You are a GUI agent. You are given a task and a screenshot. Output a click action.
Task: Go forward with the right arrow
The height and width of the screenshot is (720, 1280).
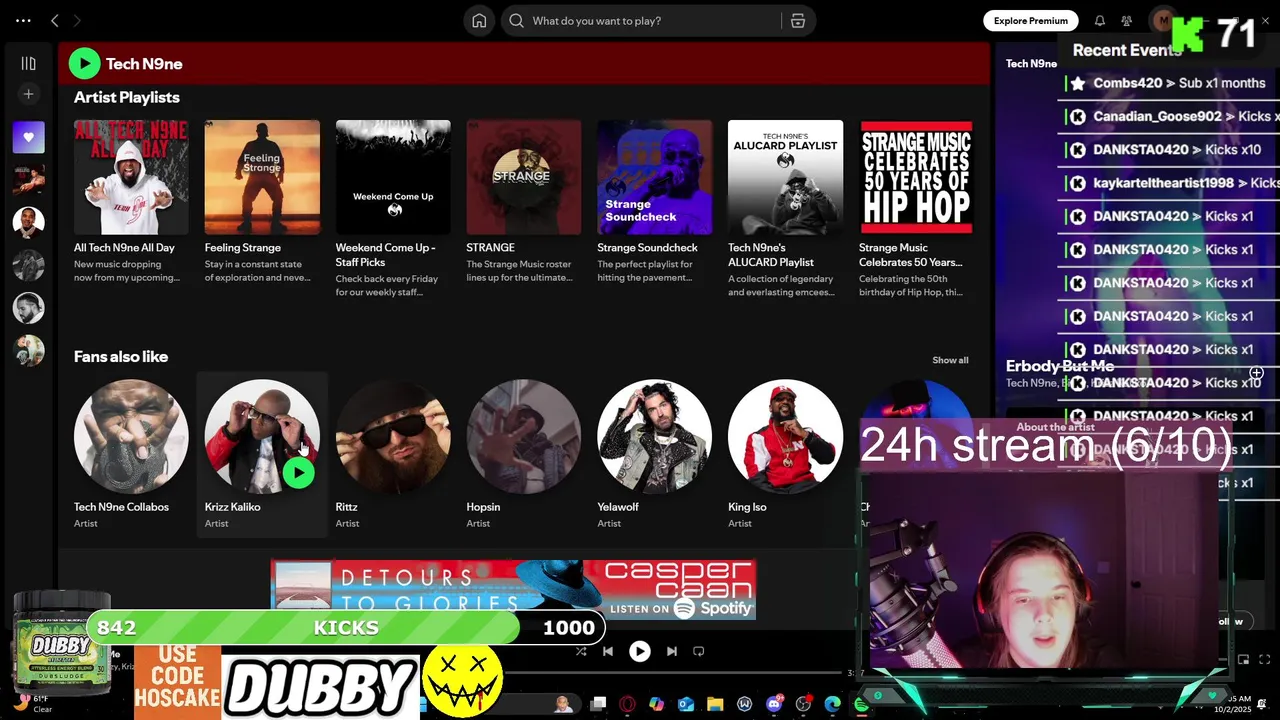coord(77,20)
